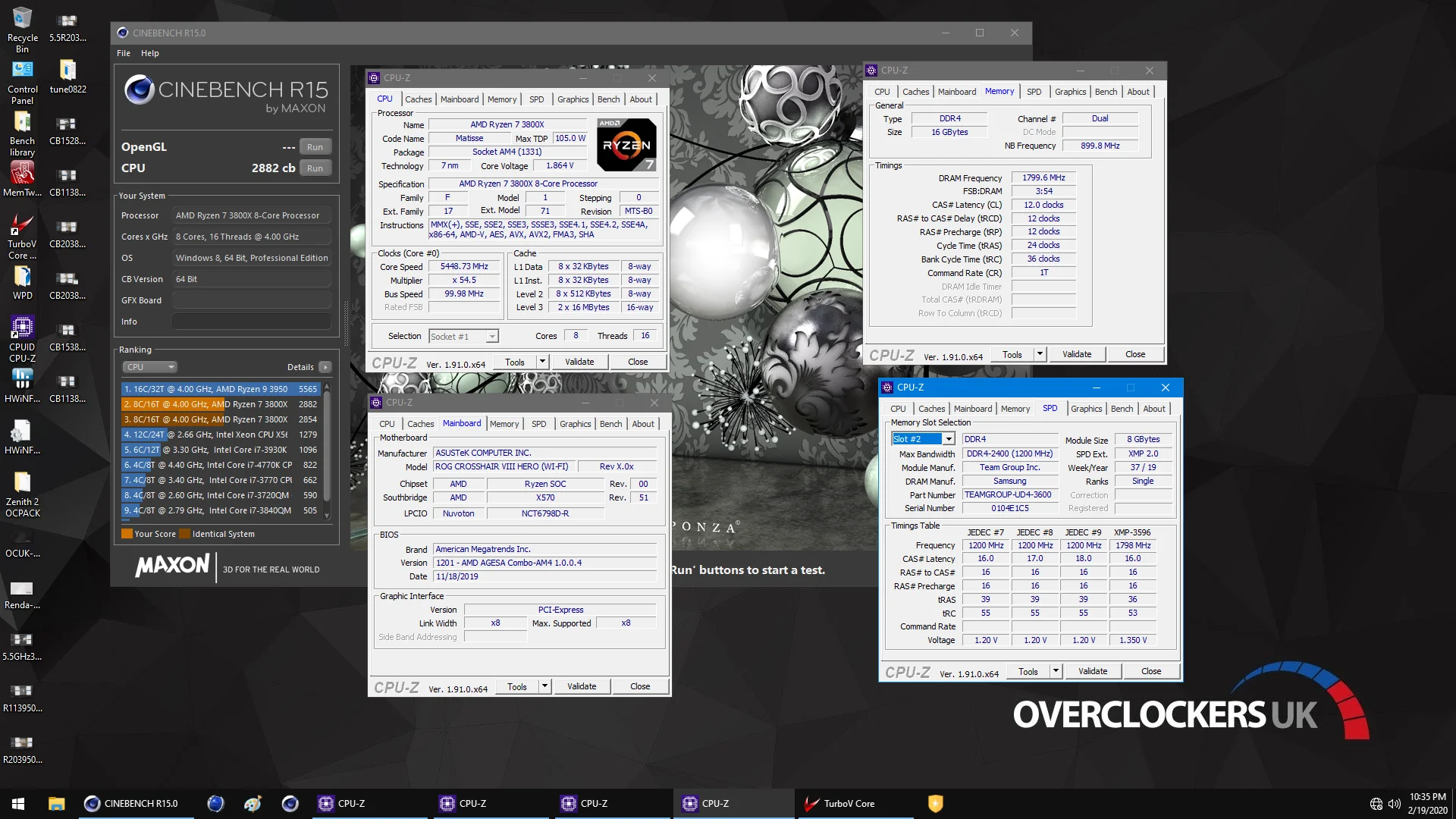Switch to Bench tab in CPU-Z Memory window
1456x819 pixels.
(1106, 92)
